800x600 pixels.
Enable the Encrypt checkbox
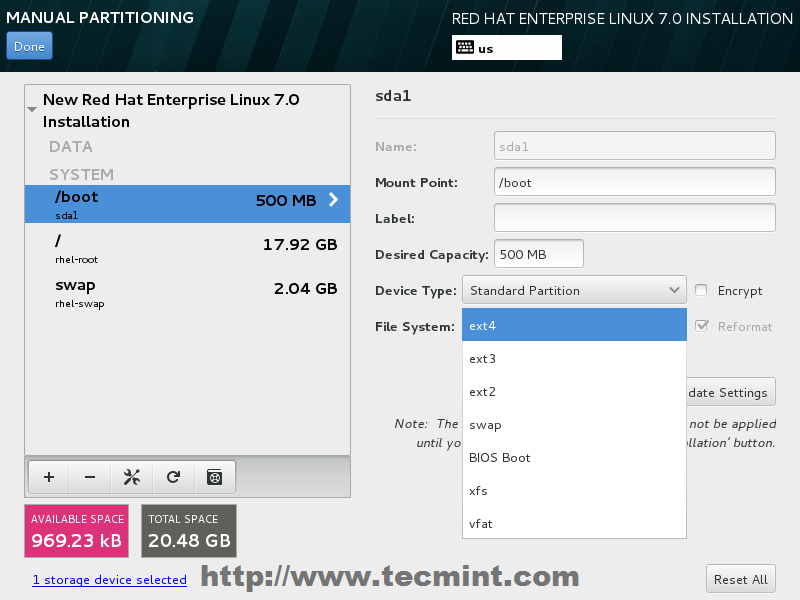tap(701, 290)
